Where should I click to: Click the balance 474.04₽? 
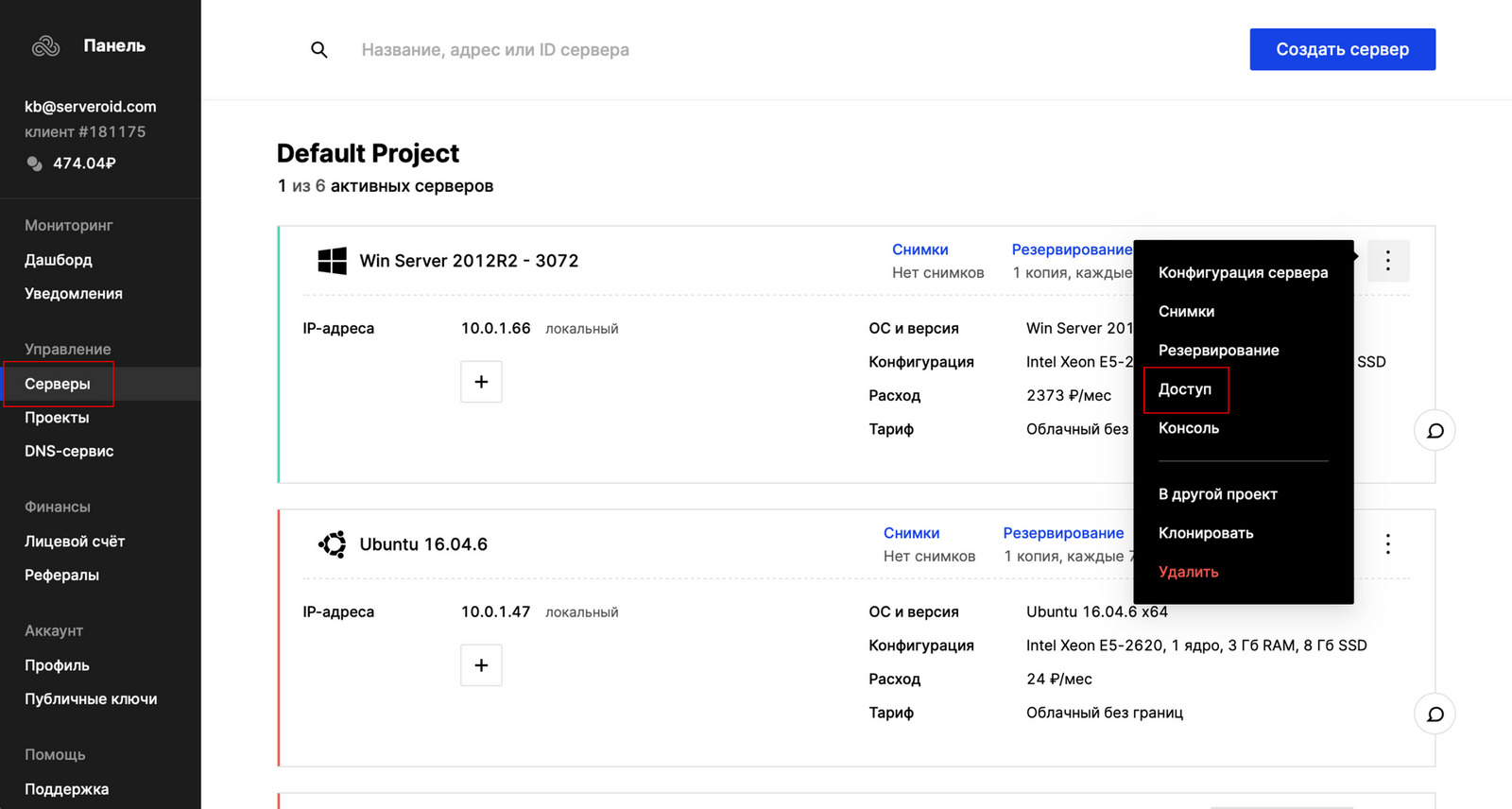tap(84, 164)
